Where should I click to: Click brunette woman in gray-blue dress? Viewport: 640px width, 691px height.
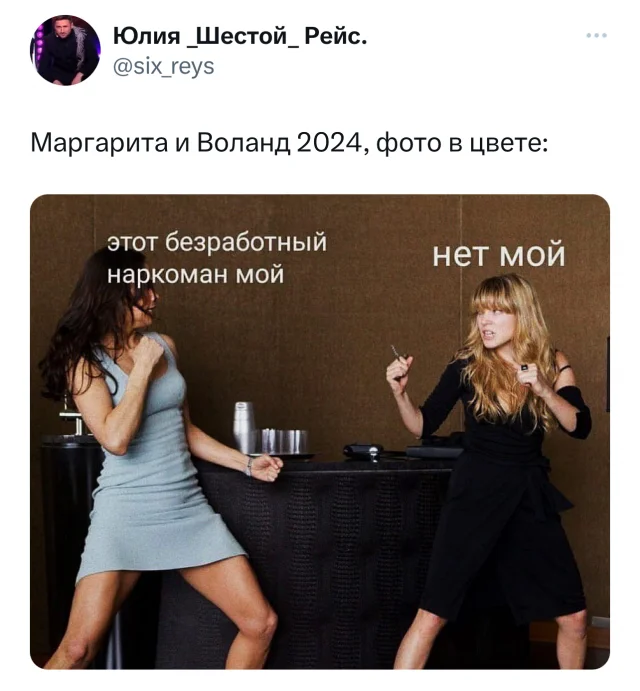[x=154, y=454]
